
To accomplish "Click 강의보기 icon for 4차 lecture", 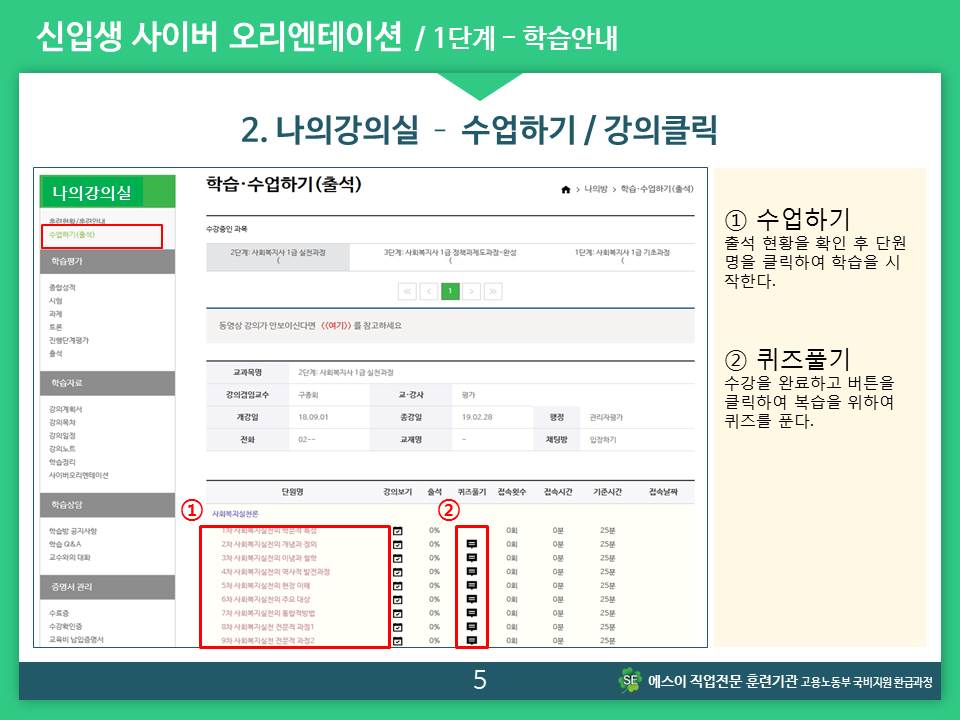I will [397, 572].
